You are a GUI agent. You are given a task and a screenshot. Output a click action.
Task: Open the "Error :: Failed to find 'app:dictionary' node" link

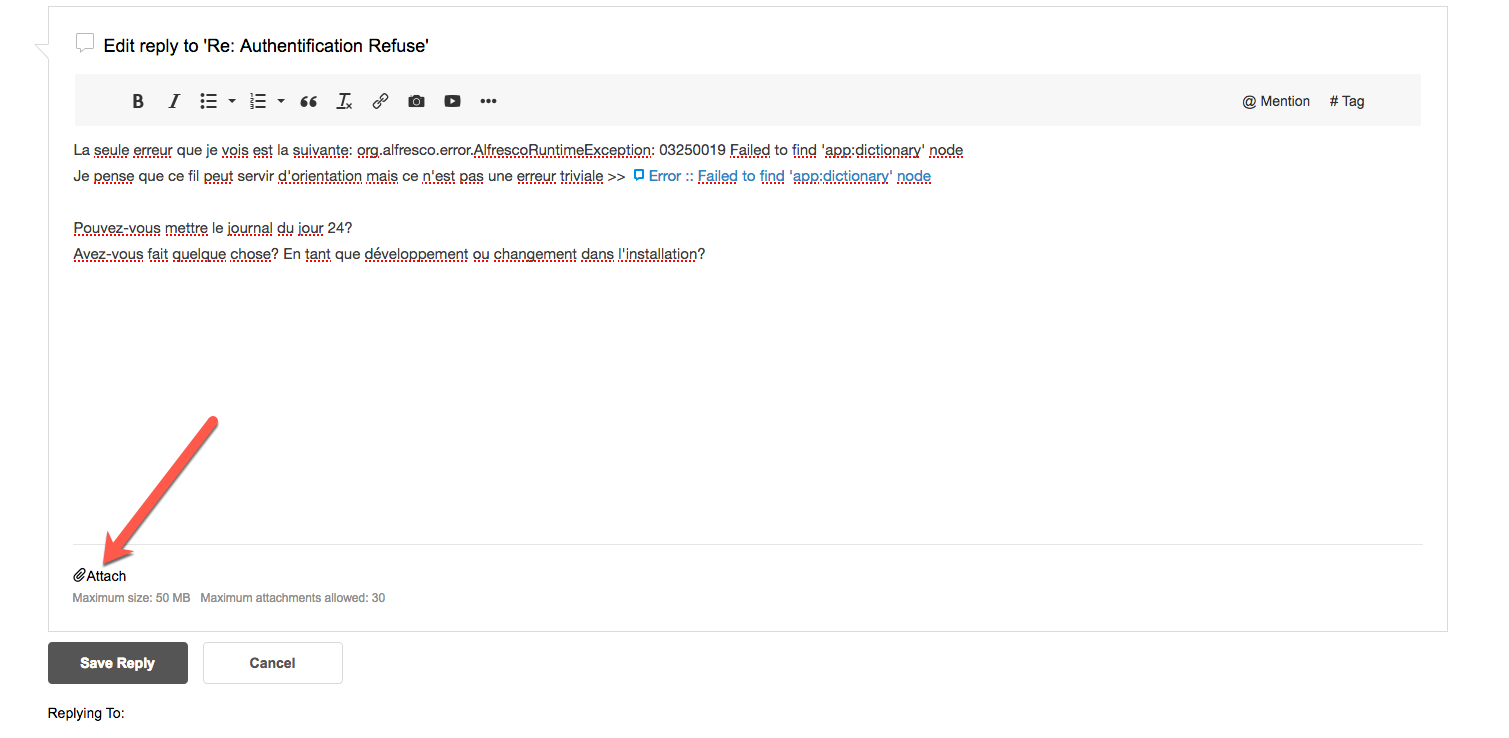pyautogui.click(x=782, y=176)
